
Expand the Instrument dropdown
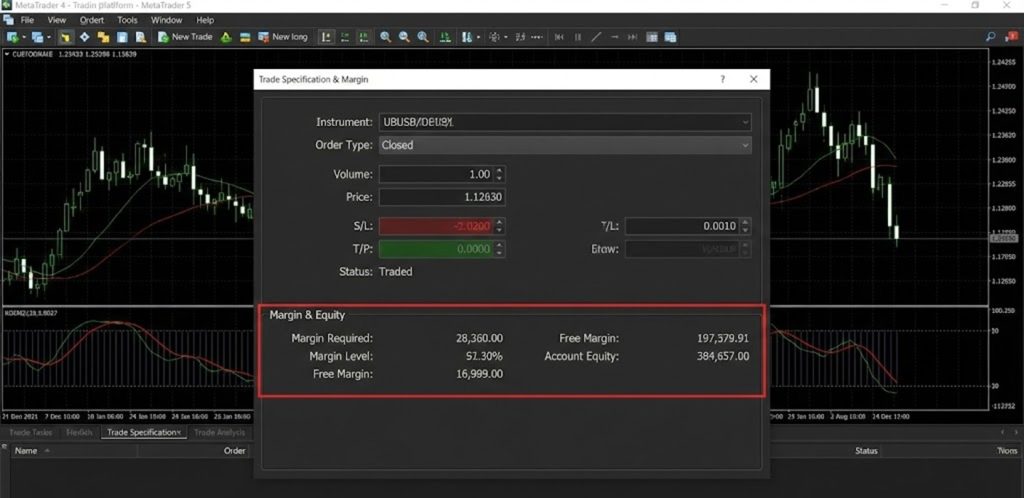click(x=745, y=122)
